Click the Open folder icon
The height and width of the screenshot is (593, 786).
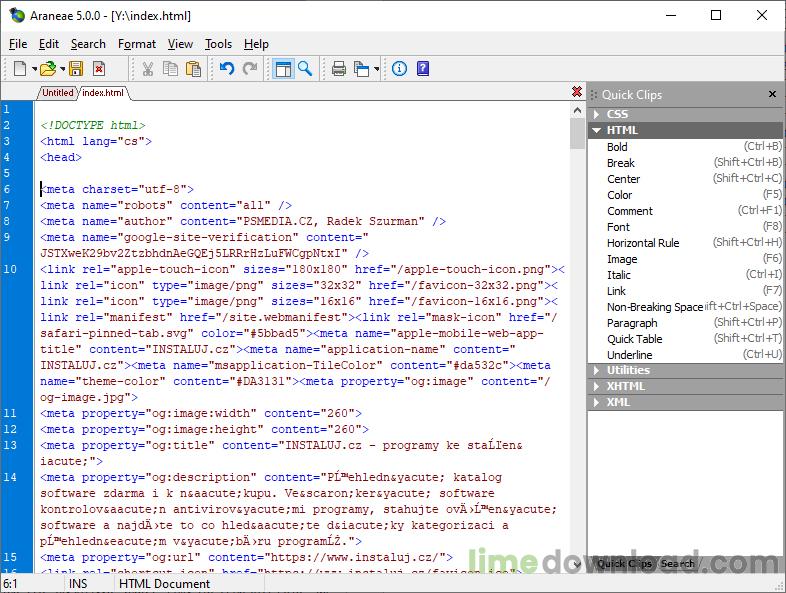(x=48, y=69)
